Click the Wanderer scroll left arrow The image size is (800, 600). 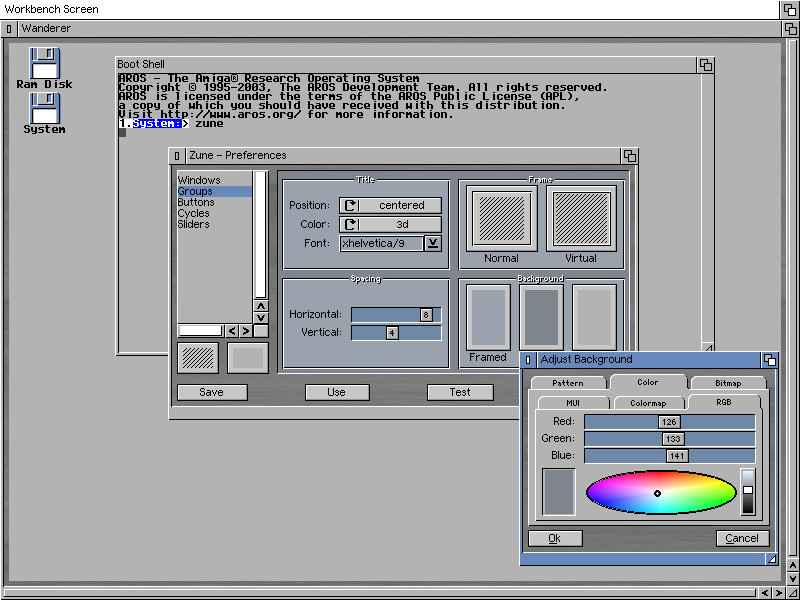click(765, 593)
